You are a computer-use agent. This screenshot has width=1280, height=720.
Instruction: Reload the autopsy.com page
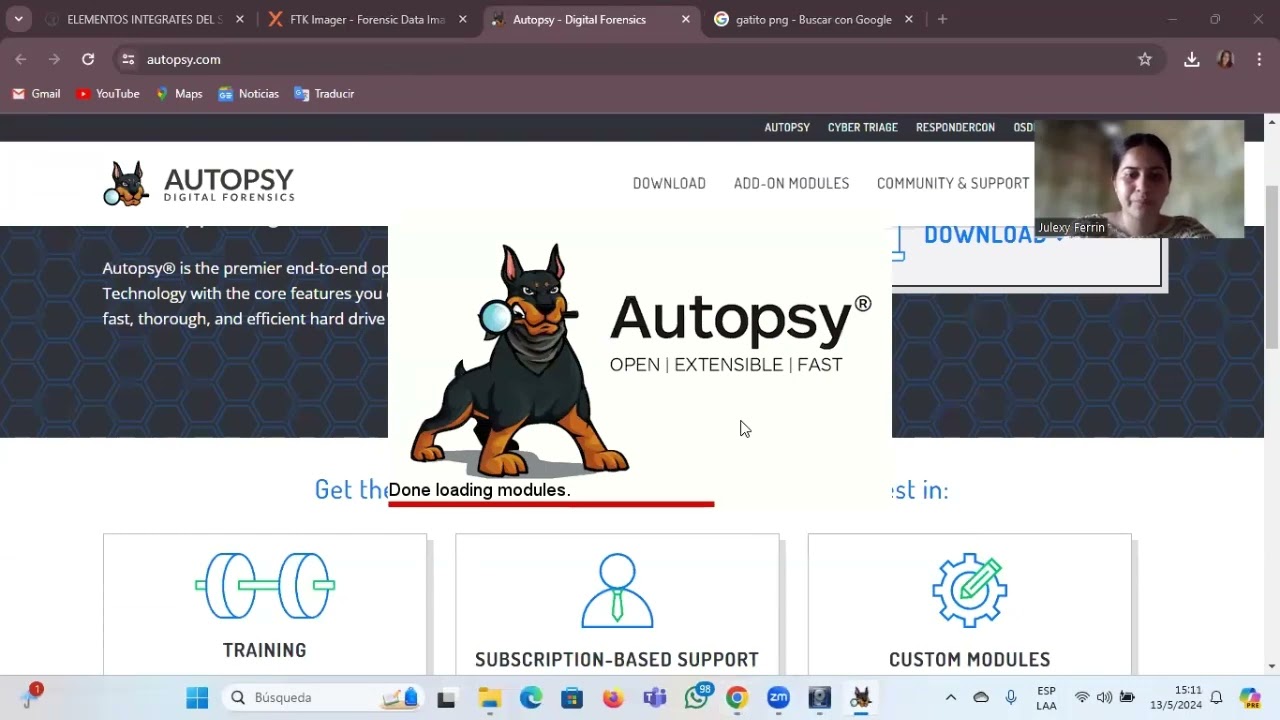point(88,59)
